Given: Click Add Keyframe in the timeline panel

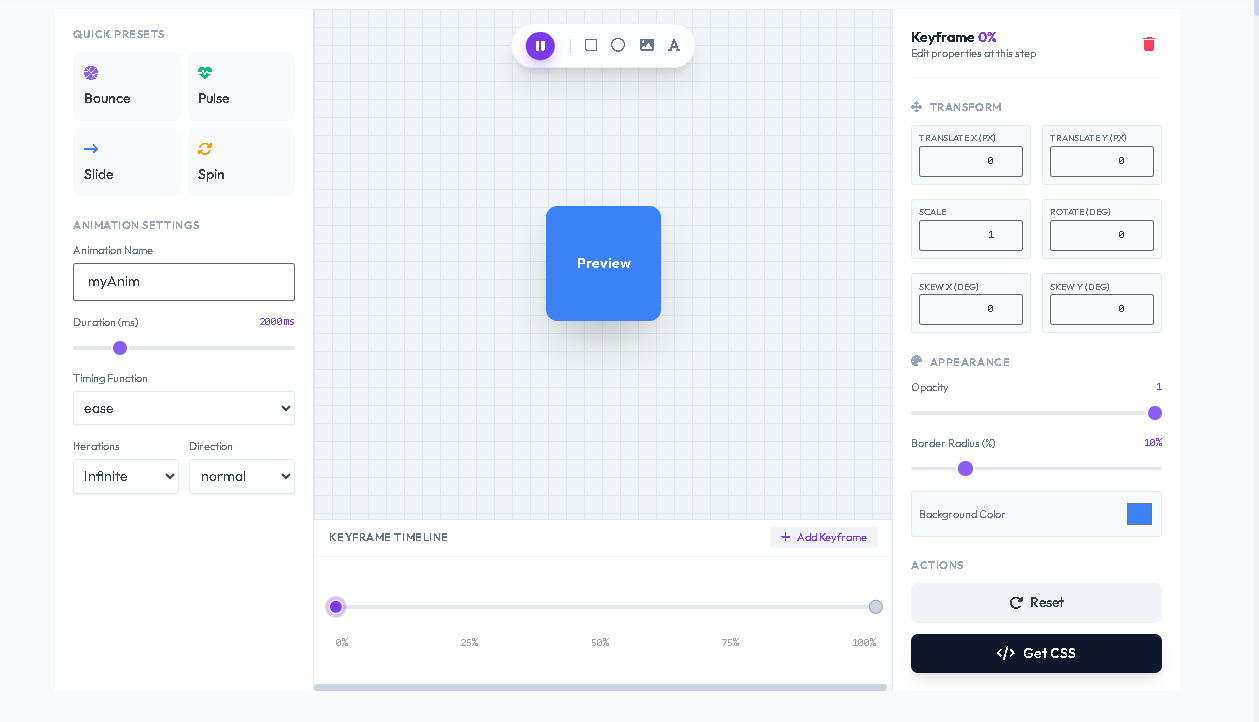Looking at the screenshot, I should click(823, 537).
